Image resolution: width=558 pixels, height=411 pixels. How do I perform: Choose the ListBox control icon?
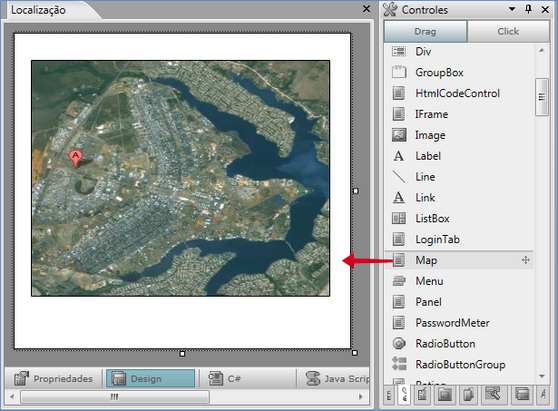399,218
